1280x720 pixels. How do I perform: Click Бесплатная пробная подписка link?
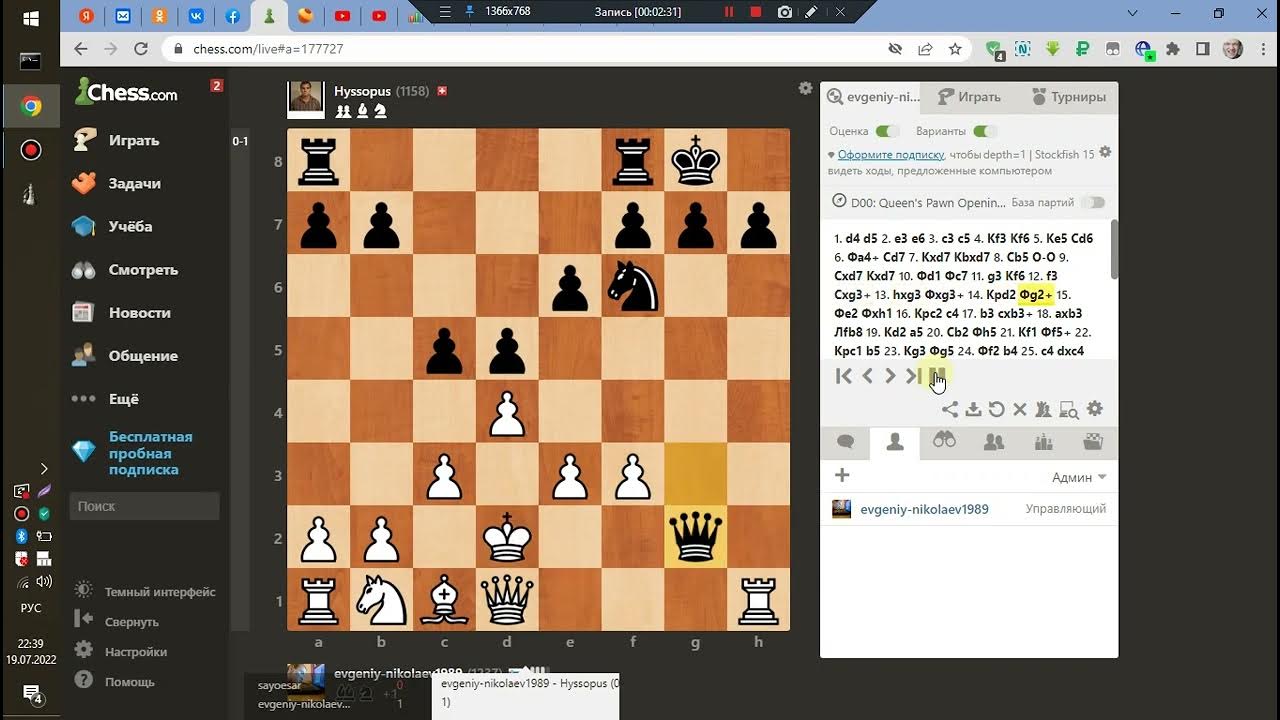click(x=150, y=453)
